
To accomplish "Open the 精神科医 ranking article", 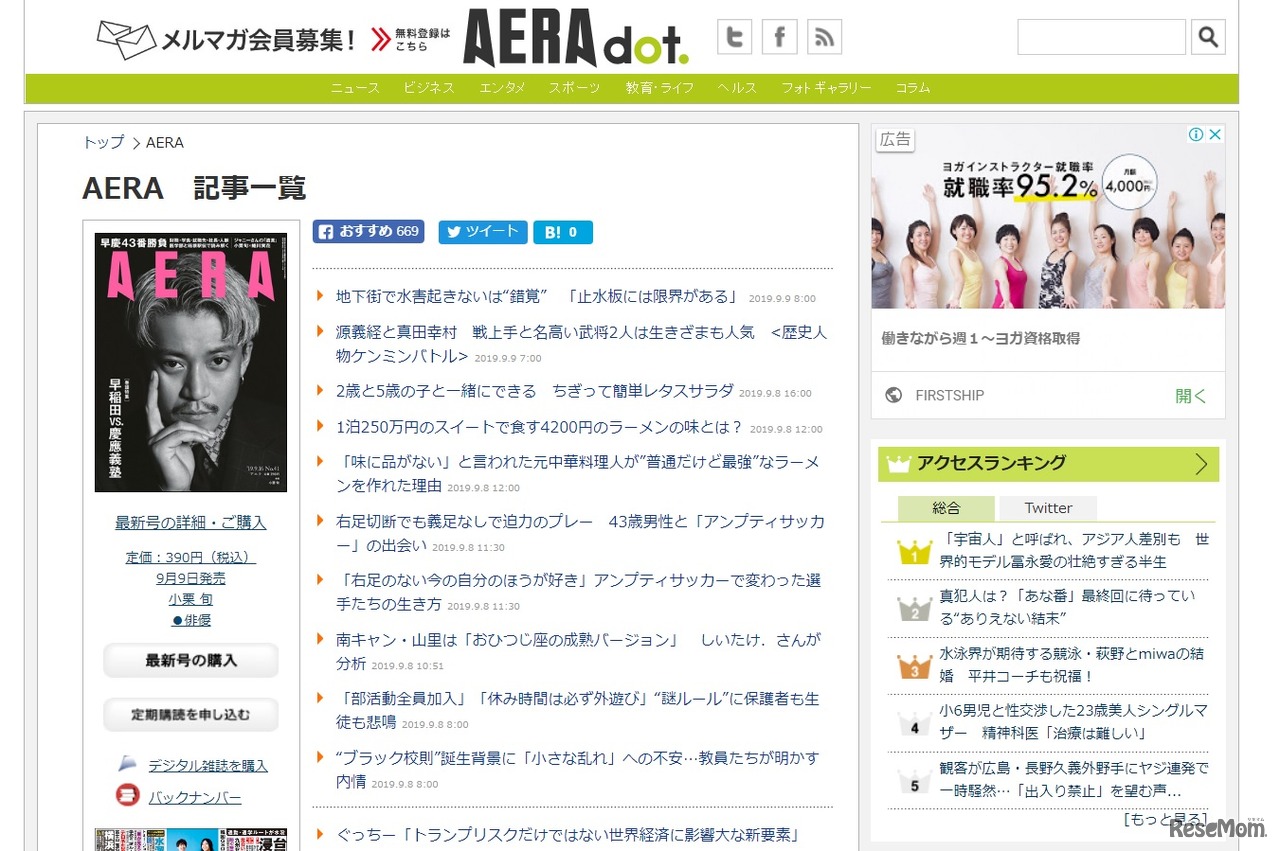I will pos(1073,722).
